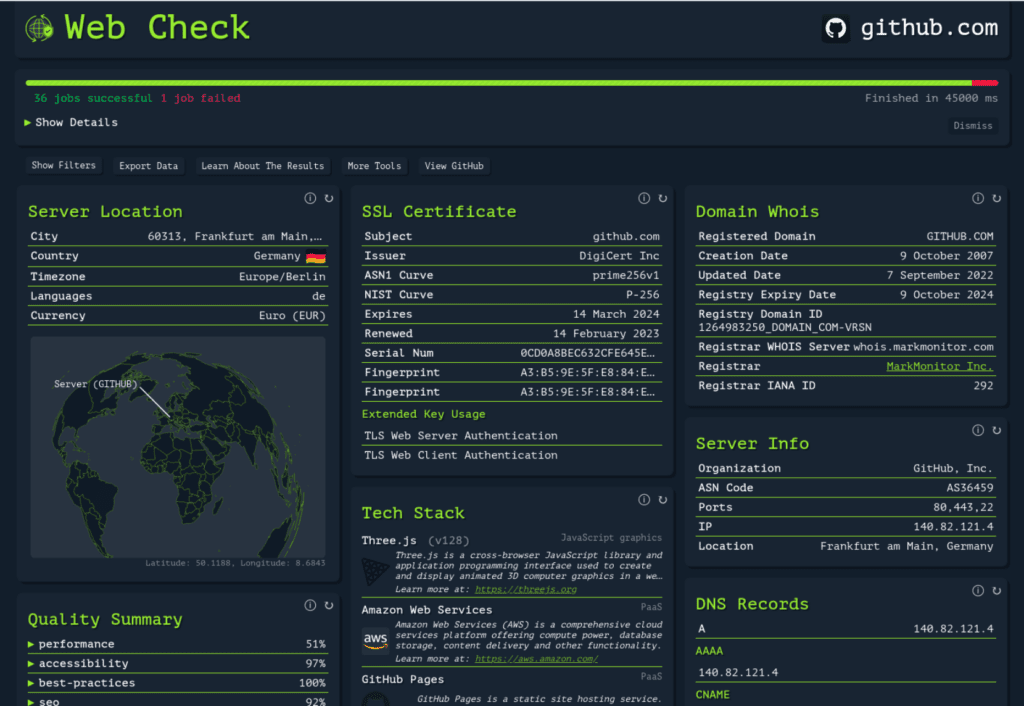Click the Finished in 45000 ms text
This screenshot has width=1024, height=706.
pos(931,98)
